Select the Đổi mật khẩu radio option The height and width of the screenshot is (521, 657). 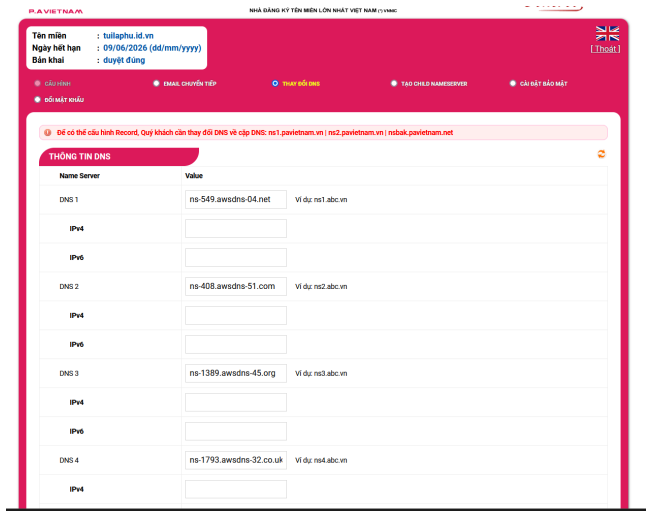(x=37, y=99)
